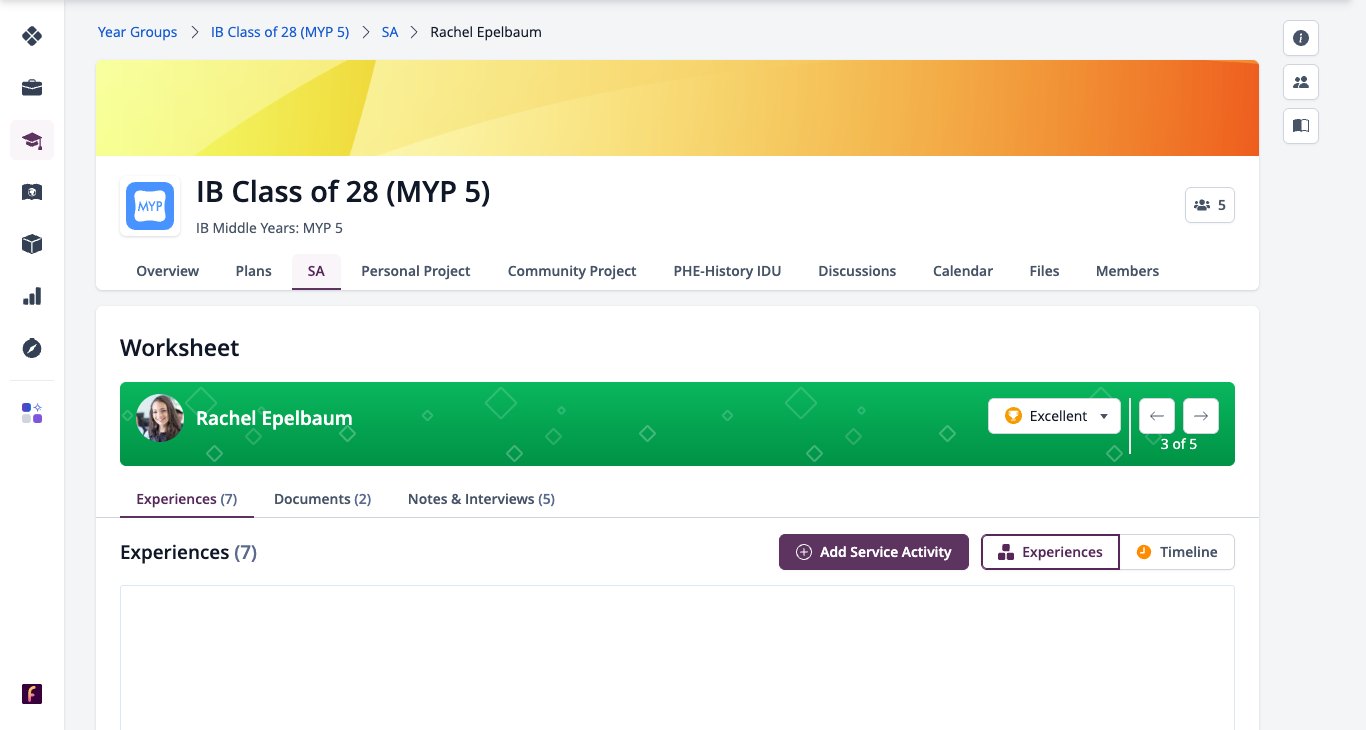Go to previous student arrow
This screenshot has width=1366, height=730.
tap(1157, 416)
